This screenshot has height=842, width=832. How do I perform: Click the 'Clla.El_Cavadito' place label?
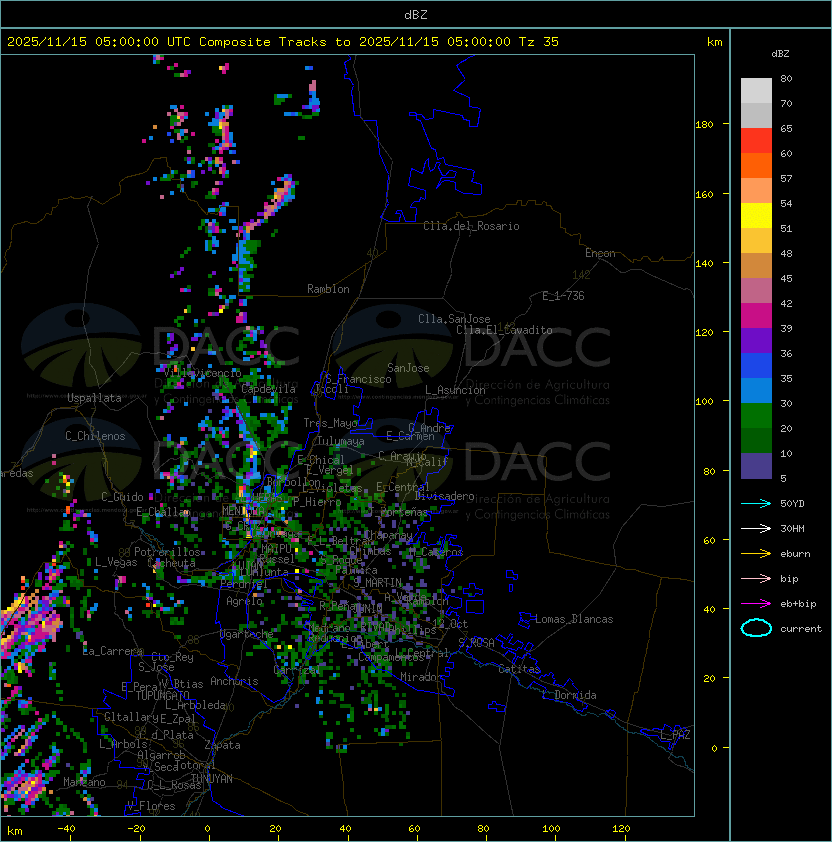[504, 330]
